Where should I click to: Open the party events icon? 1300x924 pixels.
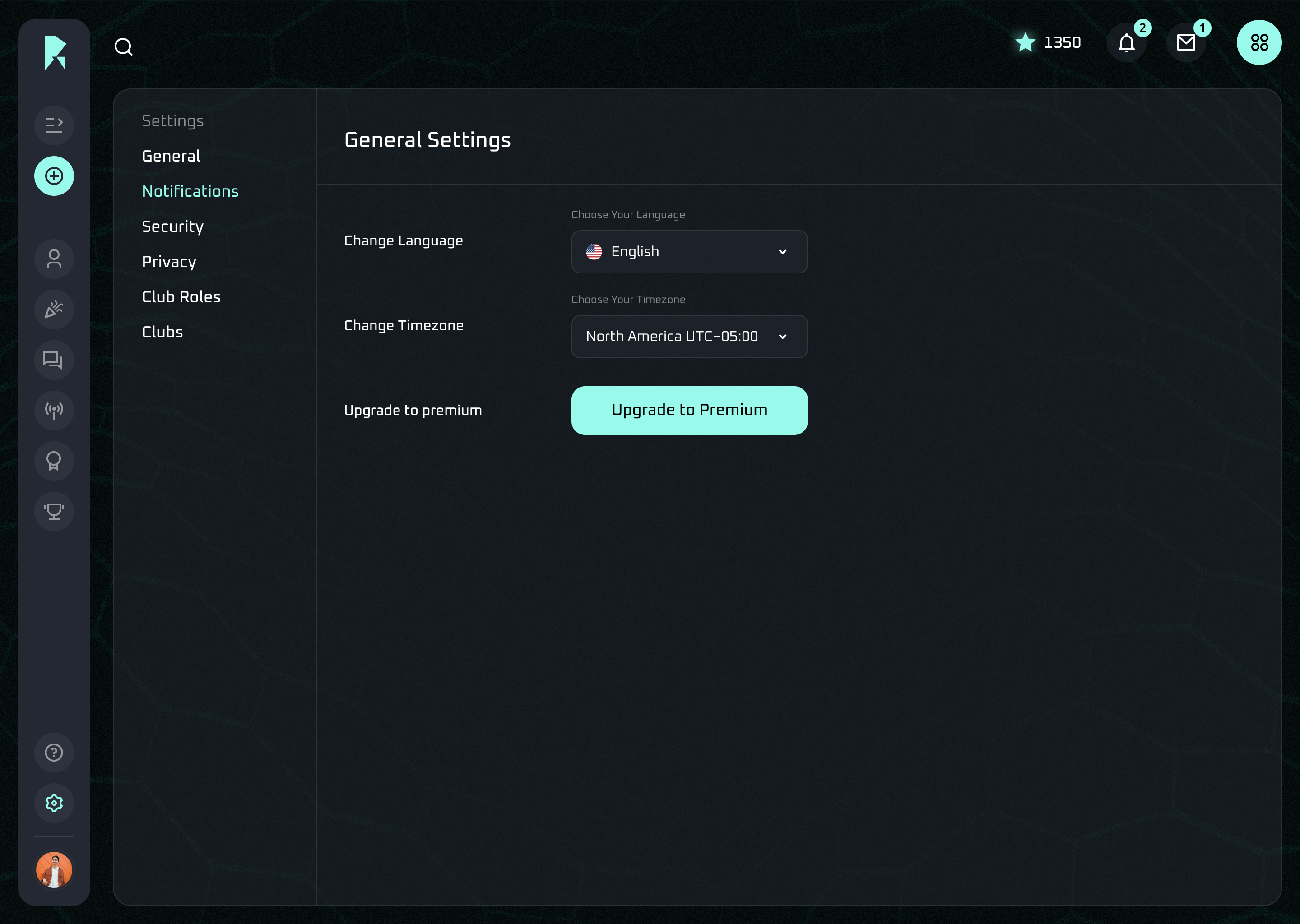(x=54, y=310)
